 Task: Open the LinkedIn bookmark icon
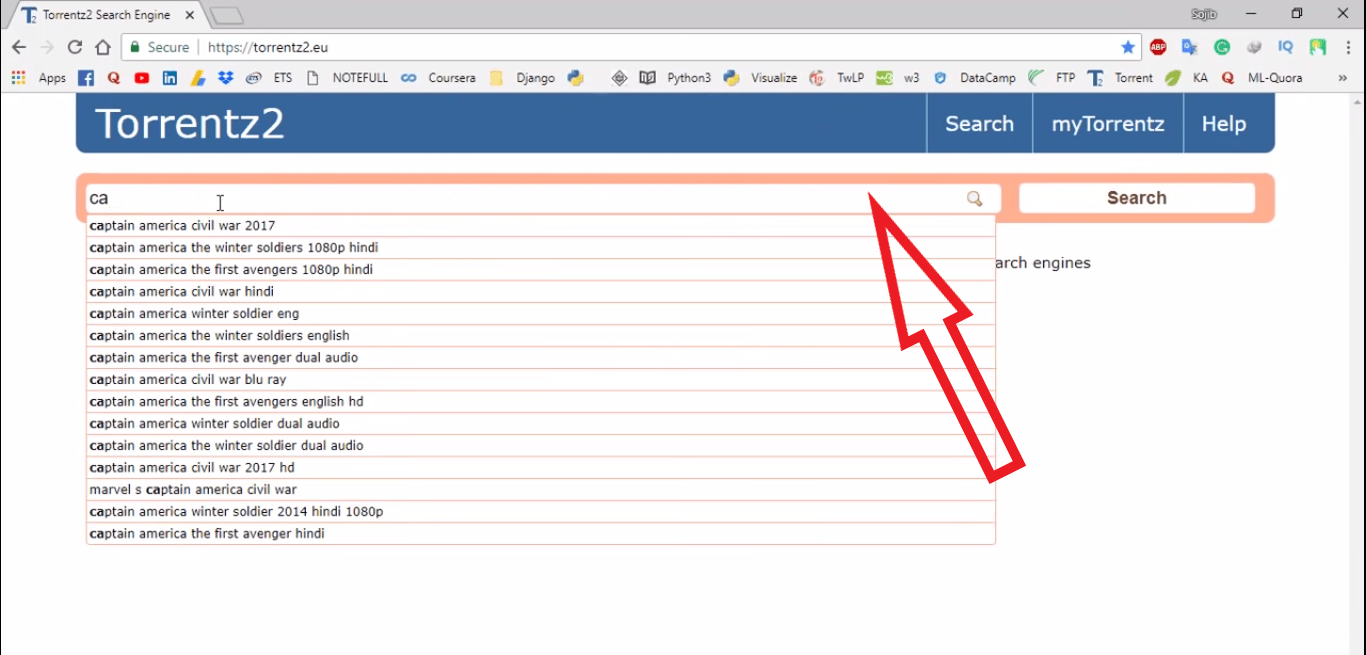(x=170, y=78)
